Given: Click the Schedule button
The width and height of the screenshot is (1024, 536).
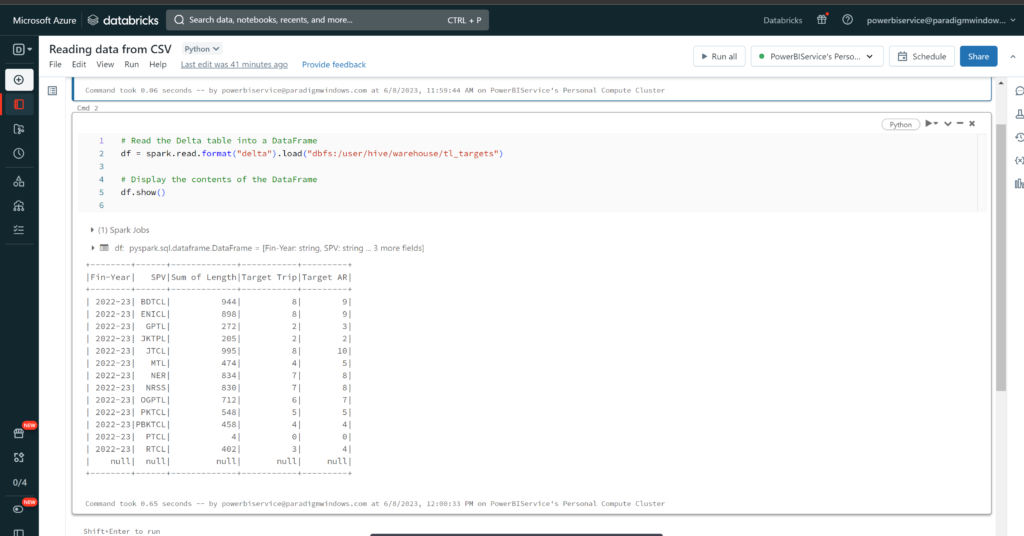Looking at the screenshot, I should point(921,56).
